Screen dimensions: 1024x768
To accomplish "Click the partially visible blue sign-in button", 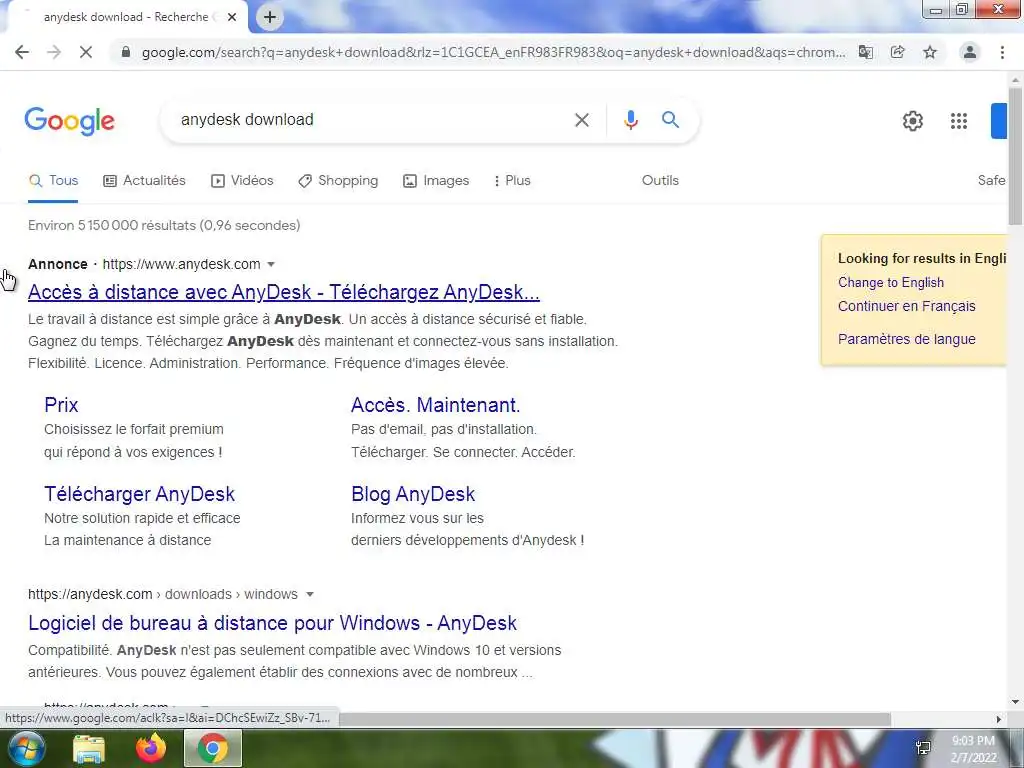I will (999, 121).
